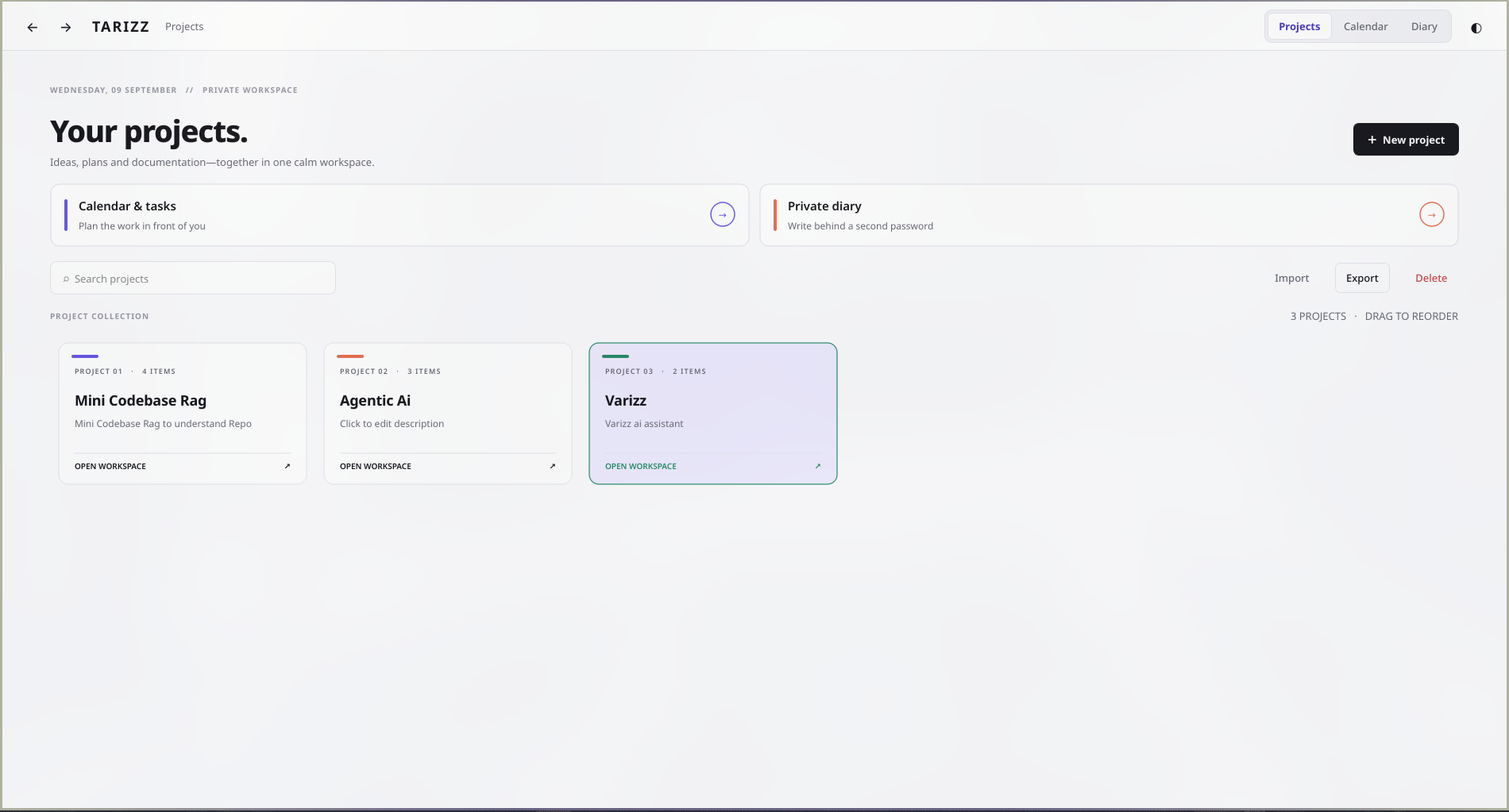Focus the Search projects field
The width and height of the screenshot is (1509, 812).
(x=193, y=279)
